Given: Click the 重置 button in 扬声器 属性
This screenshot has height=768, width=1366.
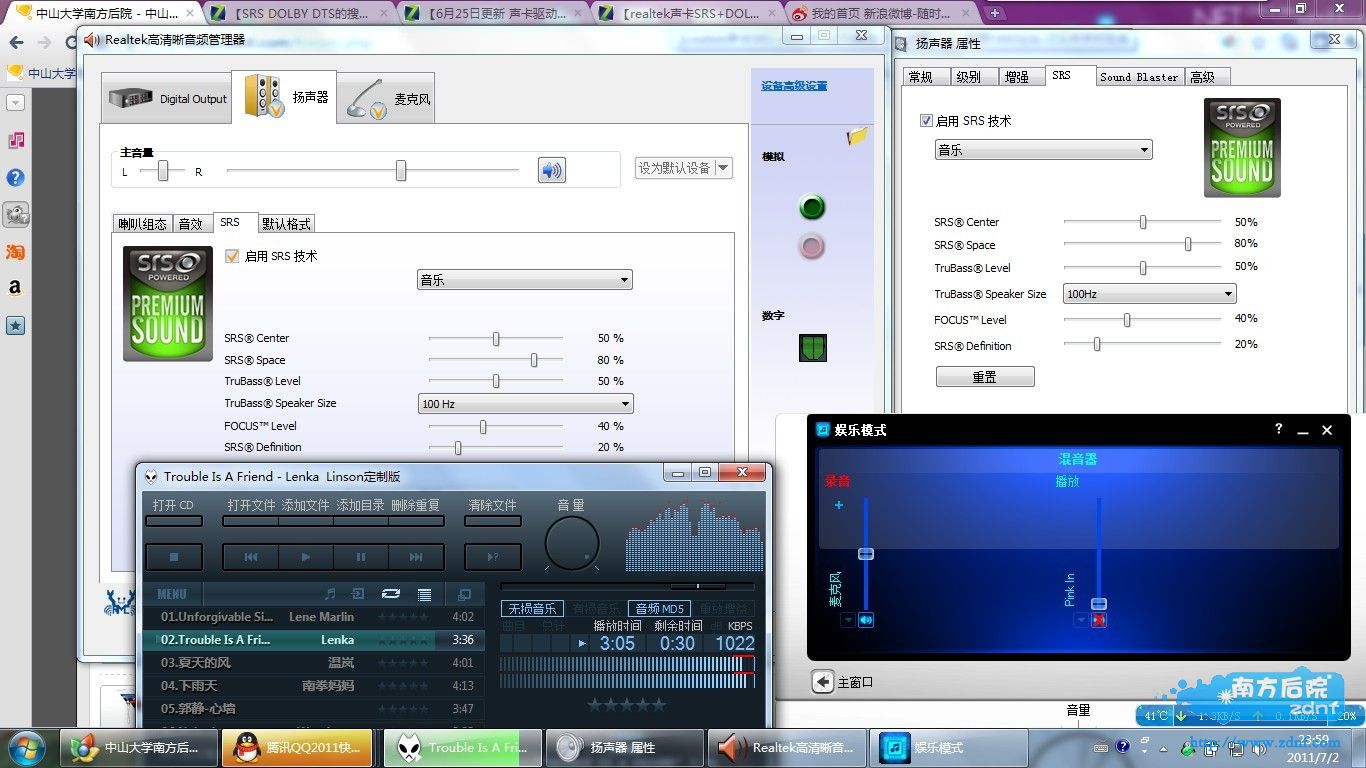Looking at the screenshot, I should [985, 377].
